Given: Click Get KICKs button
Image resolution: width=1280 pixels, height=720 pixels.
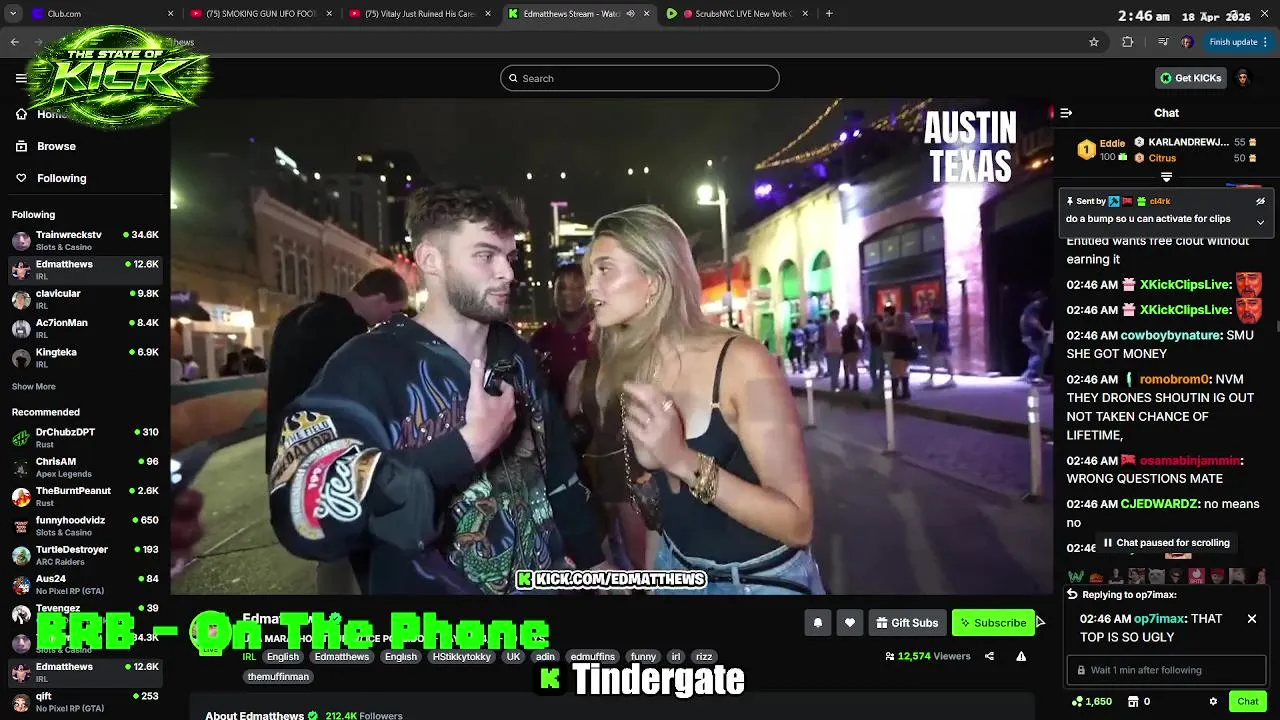Looking at the screenshot, I should coord(1190,78).
